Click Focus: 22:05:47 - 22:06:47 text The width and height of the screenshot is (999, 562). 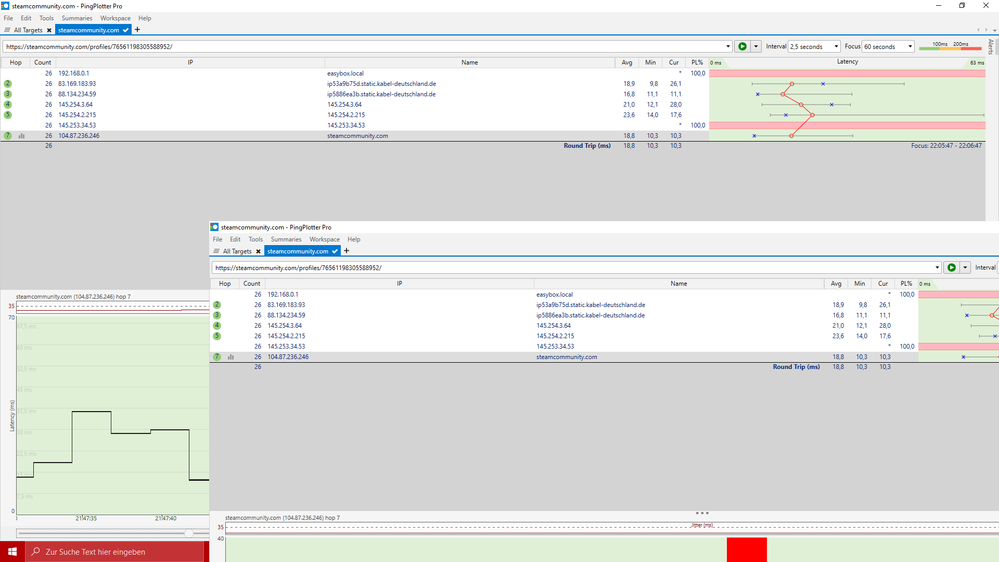point(946,146)
